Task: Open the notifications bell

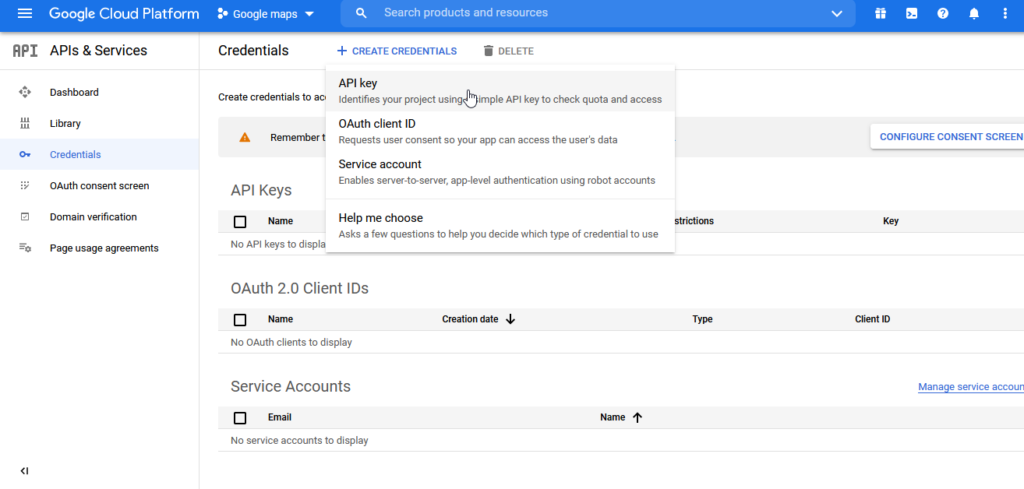Action: coord(973,14)
